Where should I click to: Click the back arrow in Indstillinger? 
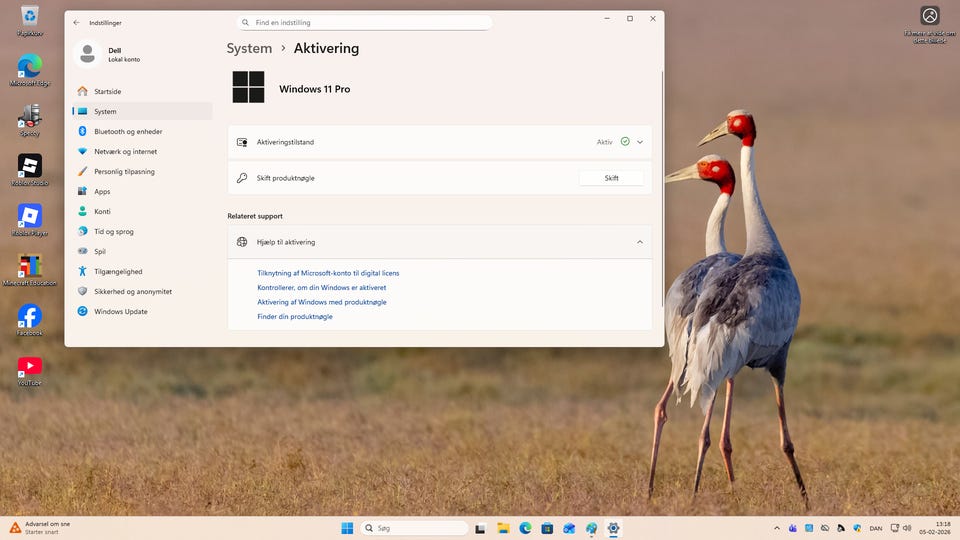76,22
